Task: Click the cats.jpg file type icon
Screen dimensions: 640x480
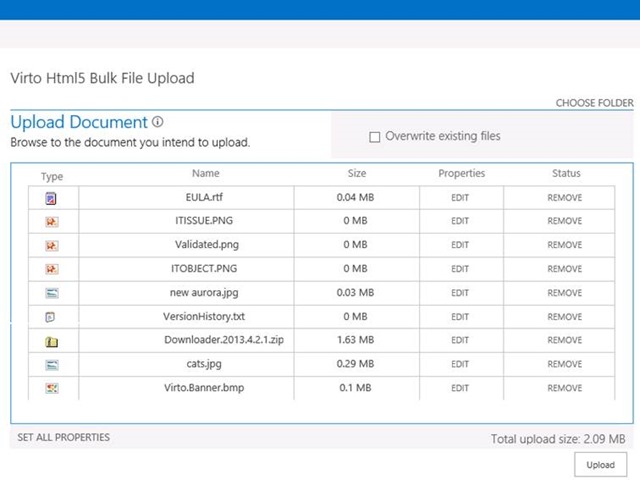Action: (x=51, y=365)
